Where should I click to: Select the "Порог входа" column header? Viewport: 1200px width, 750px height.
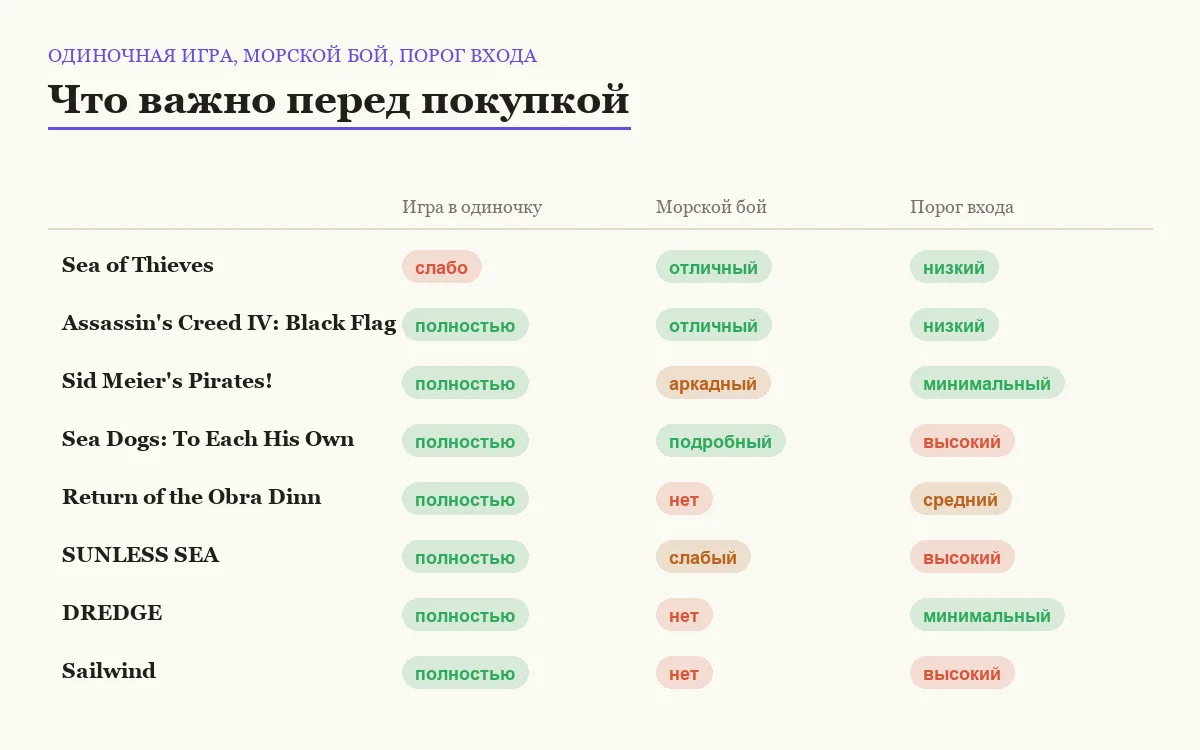[962, 207]
